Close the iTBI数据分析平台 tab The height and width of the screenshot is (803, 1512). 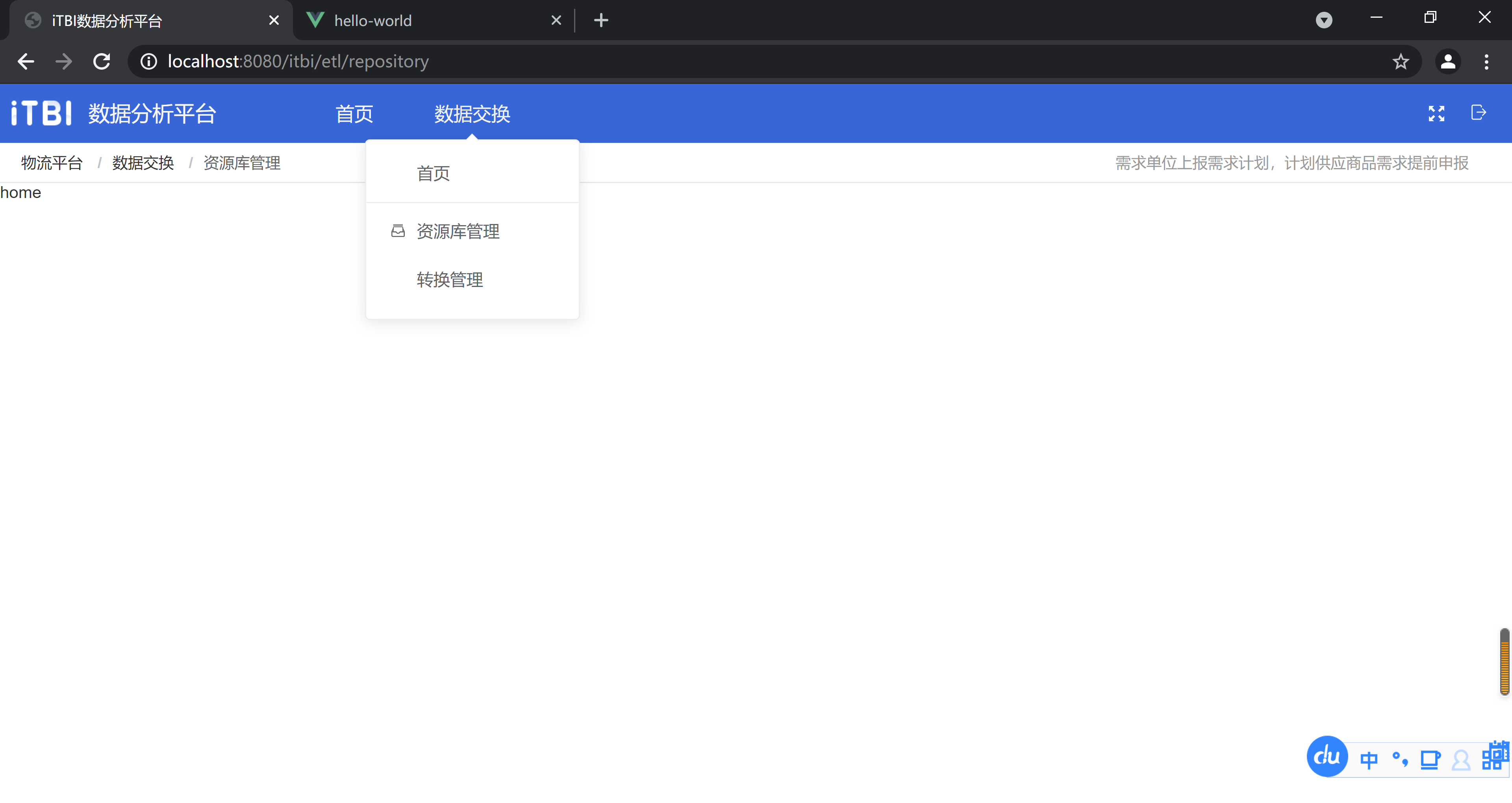274,20
